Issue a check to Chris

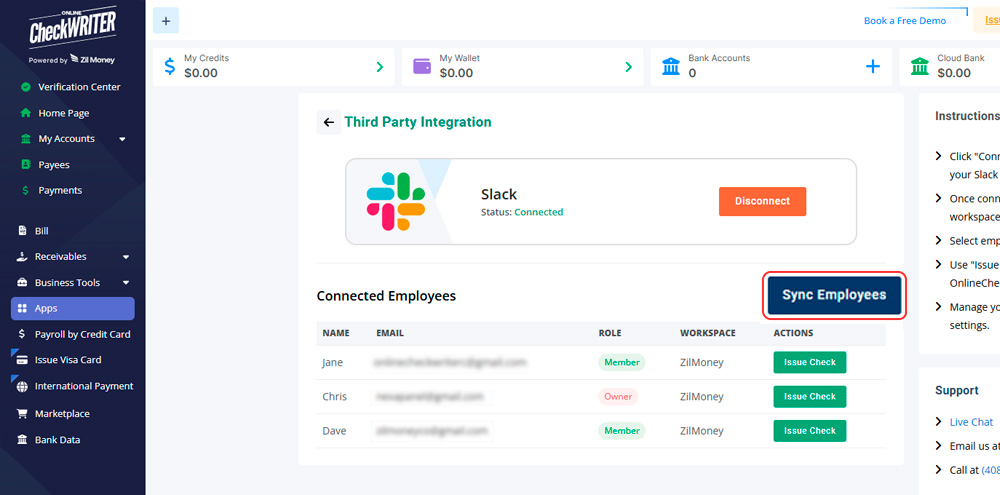[x=810, y=396]
